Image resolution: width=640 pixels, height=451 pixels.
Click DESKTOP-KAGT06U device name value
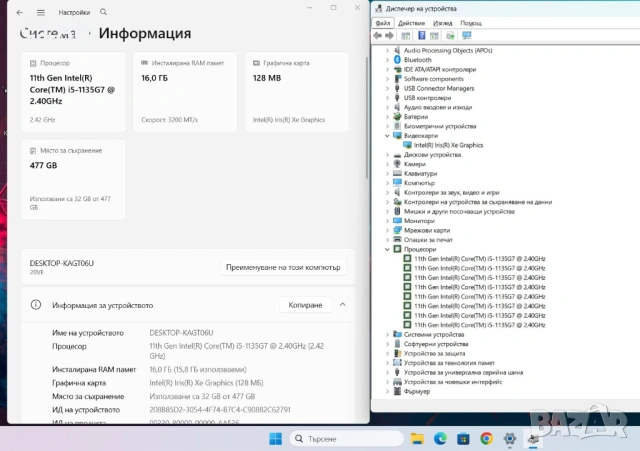point(181,333)
